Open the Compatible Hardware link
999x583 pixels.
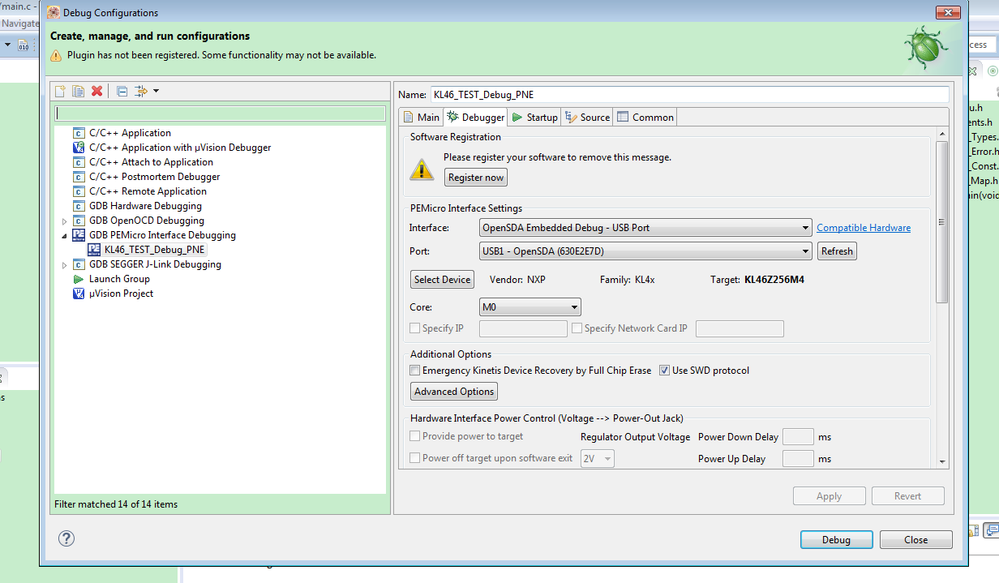(x=863, y=227)
